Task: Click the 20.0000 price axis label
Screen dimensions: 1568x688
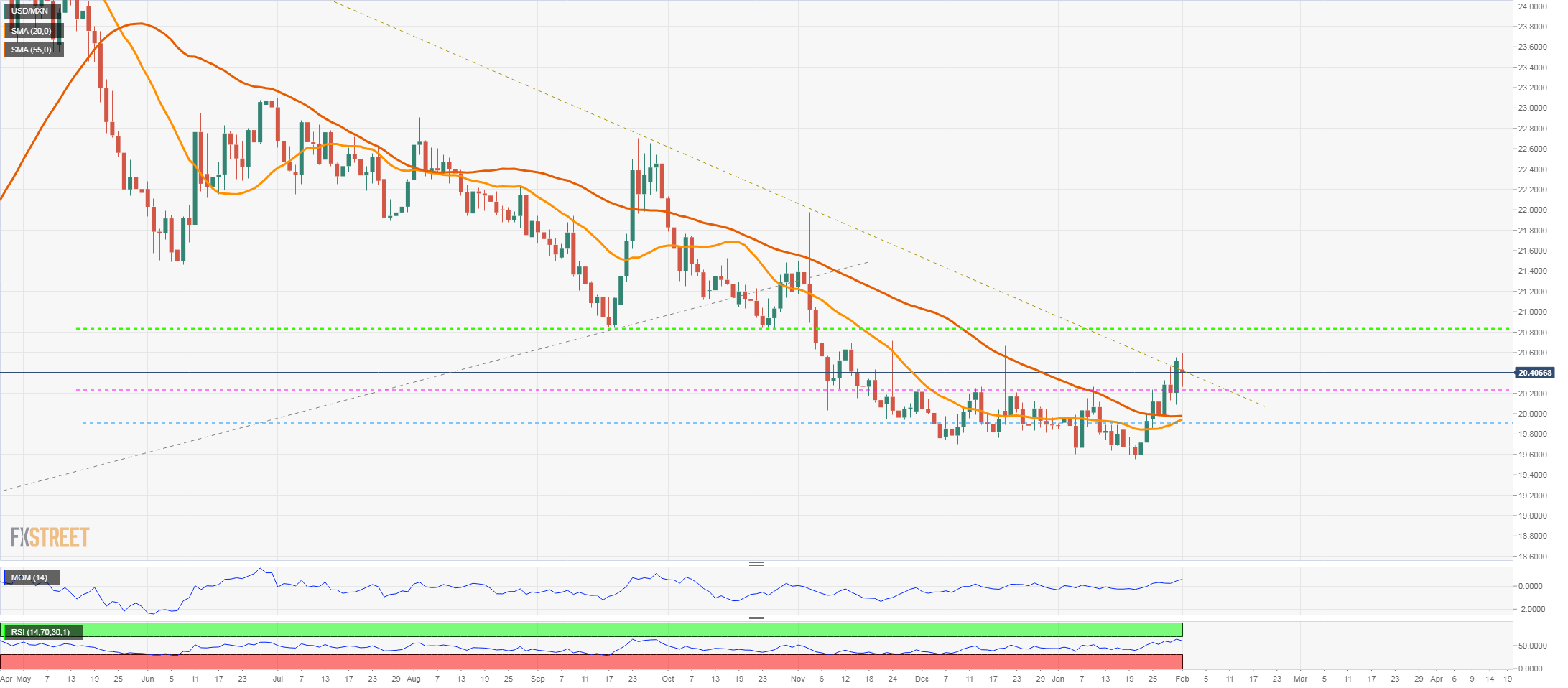Action: click(x=1532, y=414)
